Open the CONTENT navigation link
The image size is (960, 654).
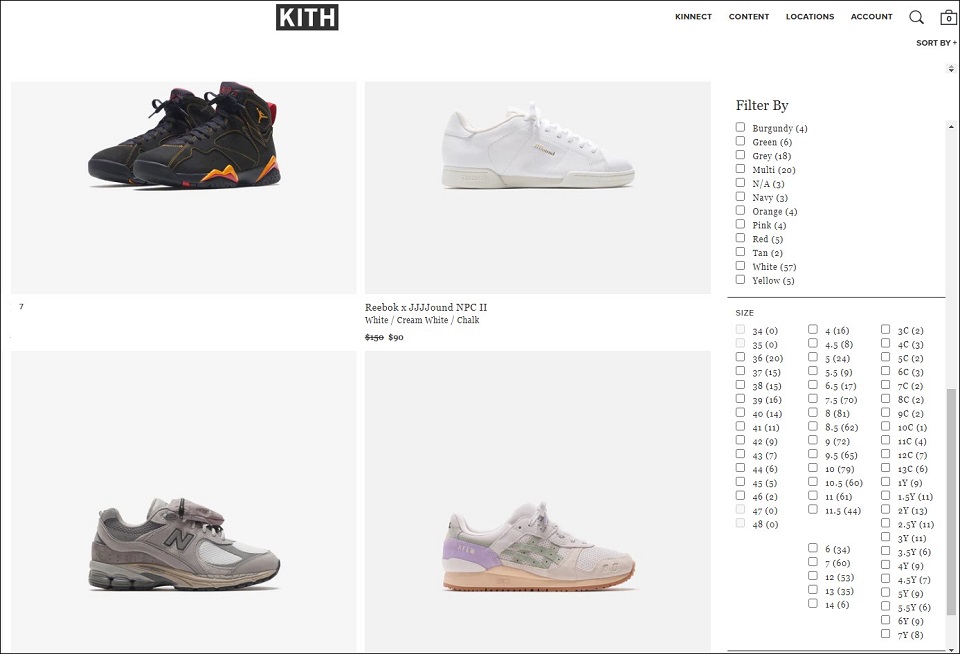coord(748,17)
